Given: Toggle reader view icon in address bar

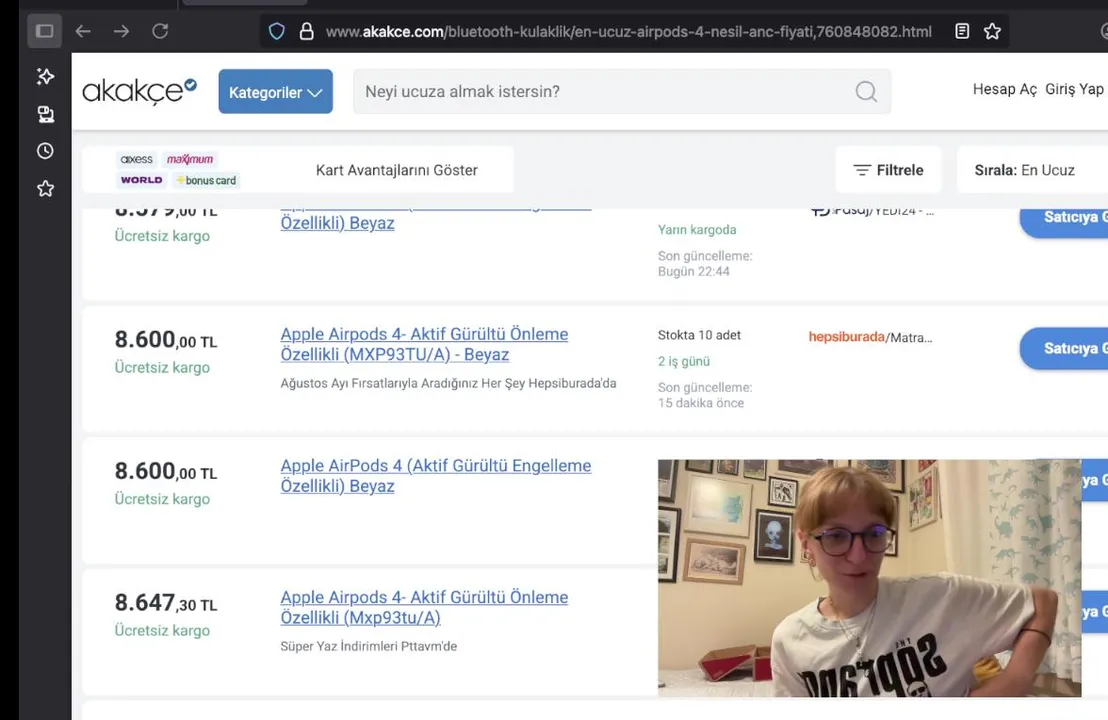Looking at the screenshot, I should click(962, 31).
